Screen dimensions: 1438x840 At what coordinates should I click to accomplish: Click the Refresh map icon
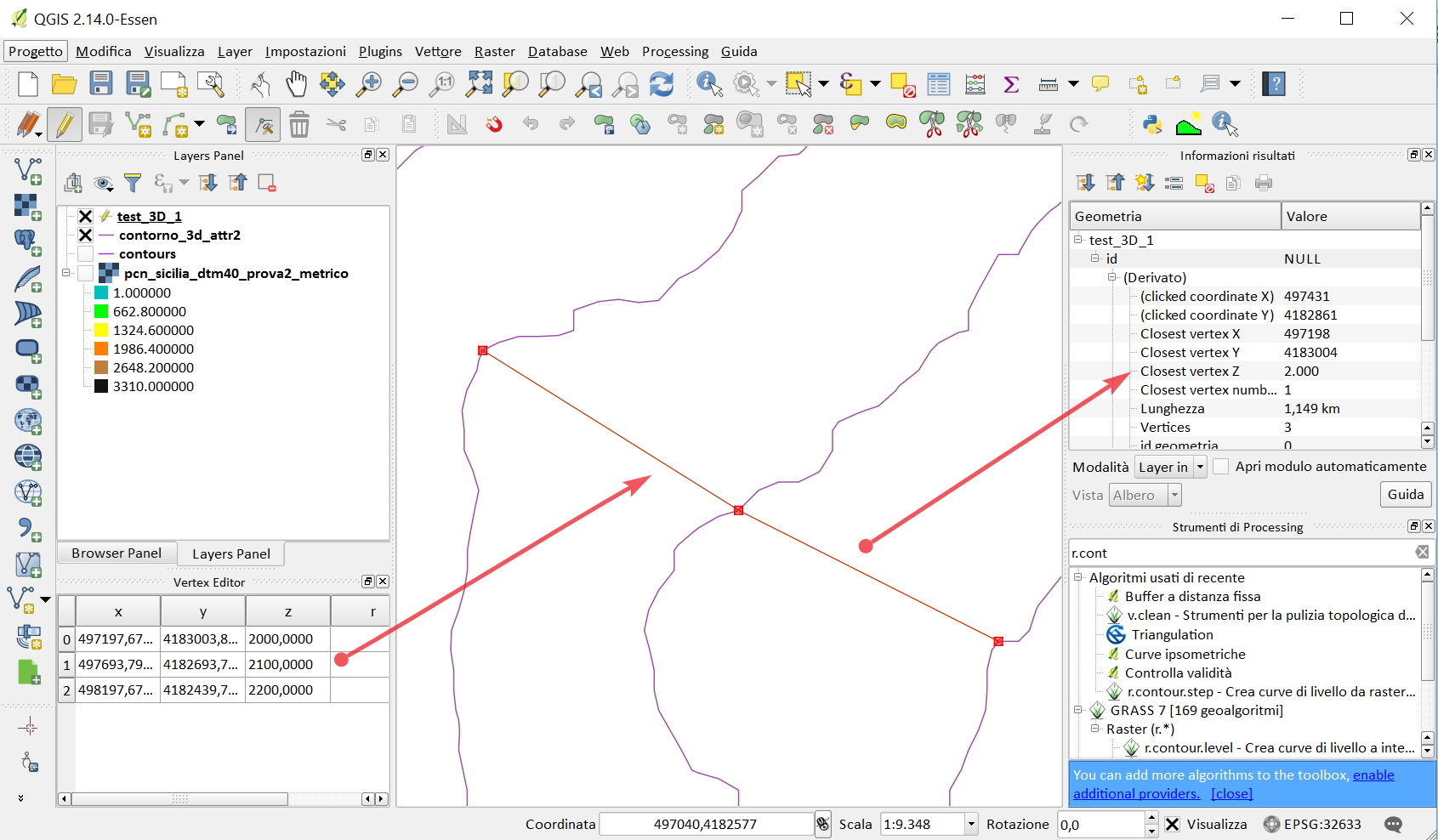[x=662, y=83]
